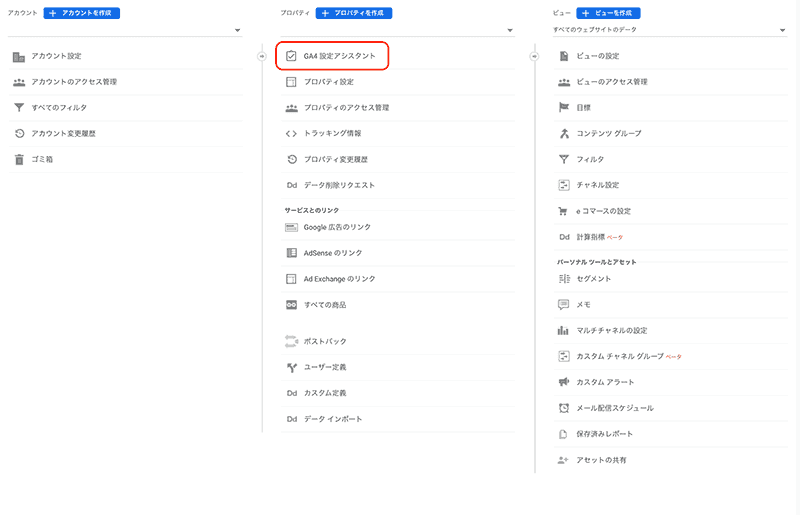This screenshot has height=515, width=800.
Task: Click the ユーザー定義 fork icon
Action: 291,367
